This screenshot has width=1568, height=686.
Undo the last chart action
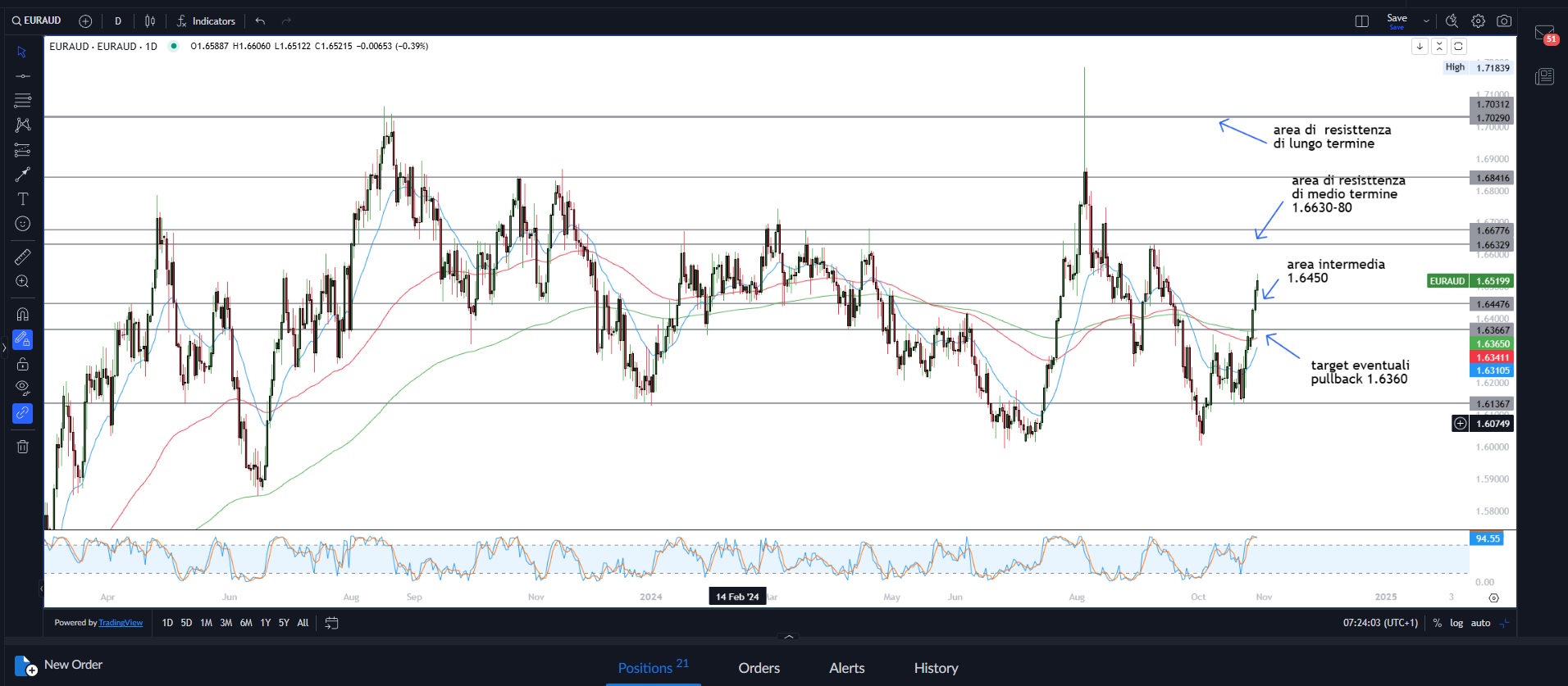click(x=260, y=21)
